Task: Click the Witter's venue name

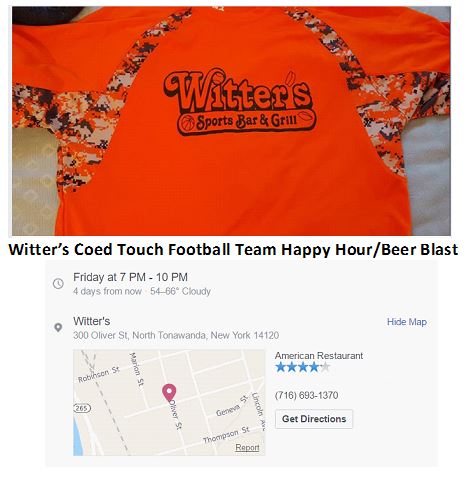Action: point(92,321)
